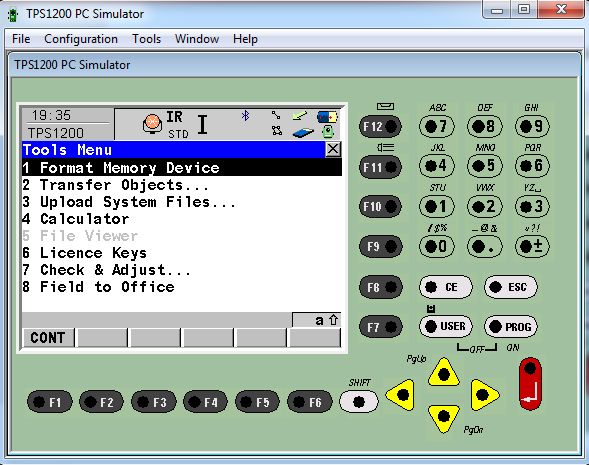Click the Bluetooth status icon
This screenshot has width=589, height=465.
245,116
